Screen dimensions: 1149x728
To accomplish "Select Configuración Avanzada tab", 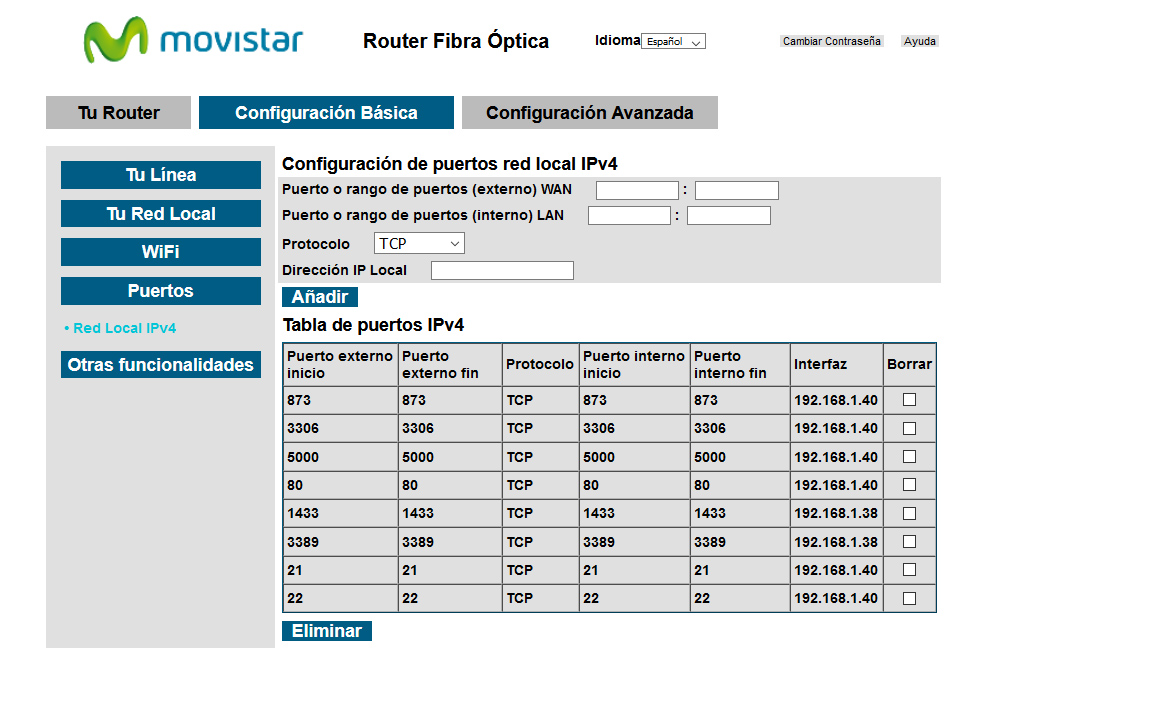I will tap(589, 113).
